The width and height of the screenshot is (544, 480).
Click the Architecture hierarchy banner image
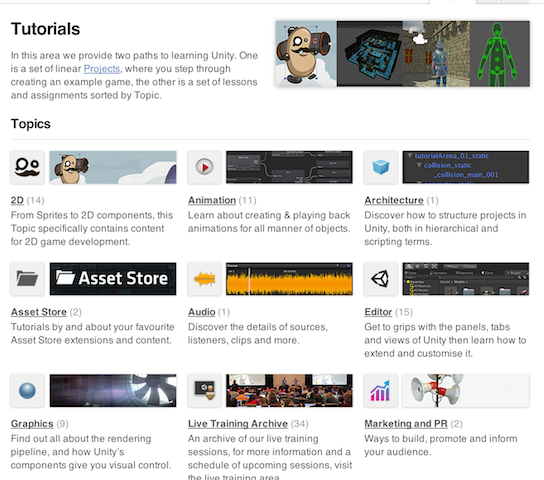click(466, 167)
